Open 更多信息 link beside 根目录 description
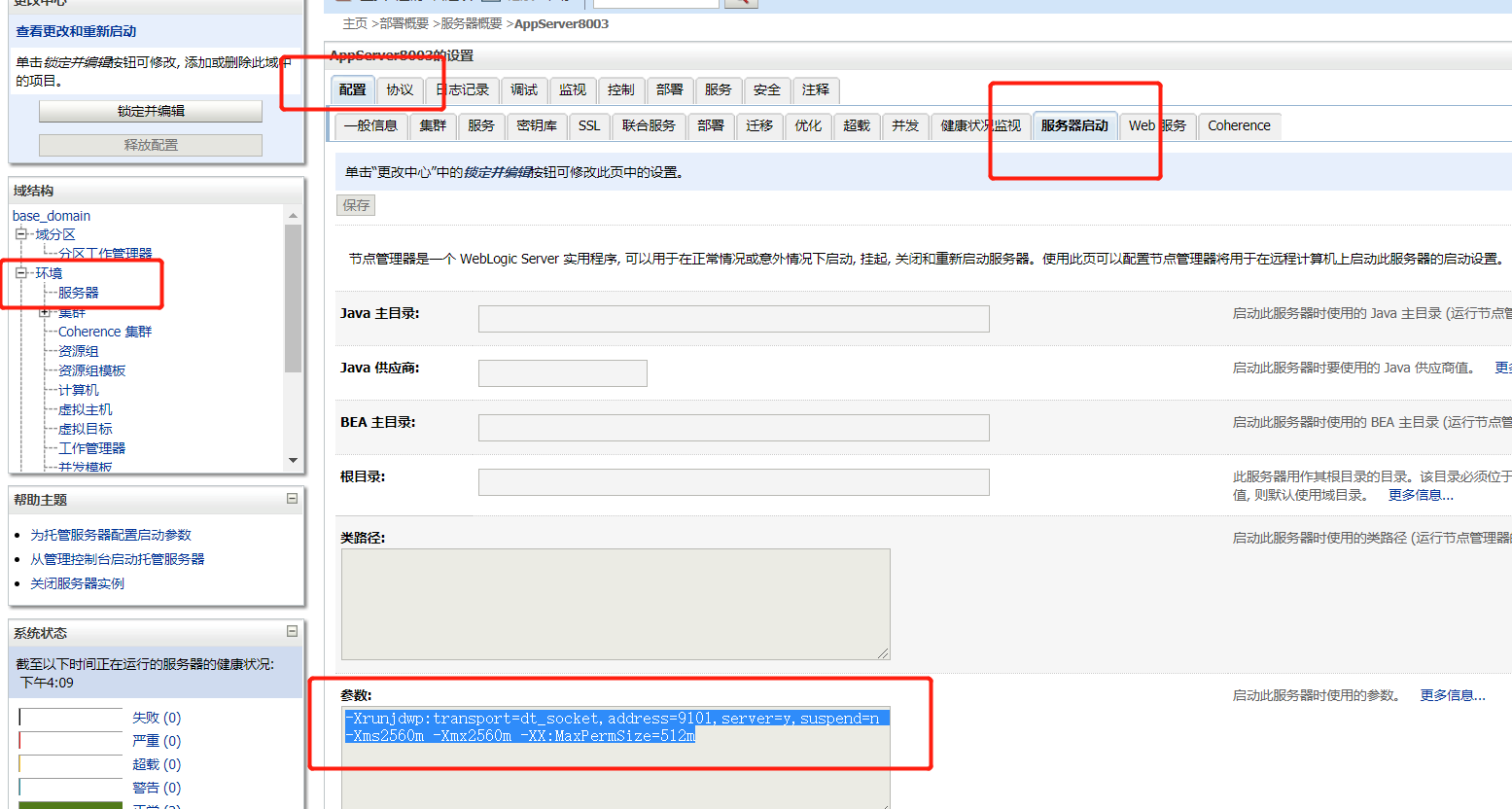 [x=1421, y=495]
